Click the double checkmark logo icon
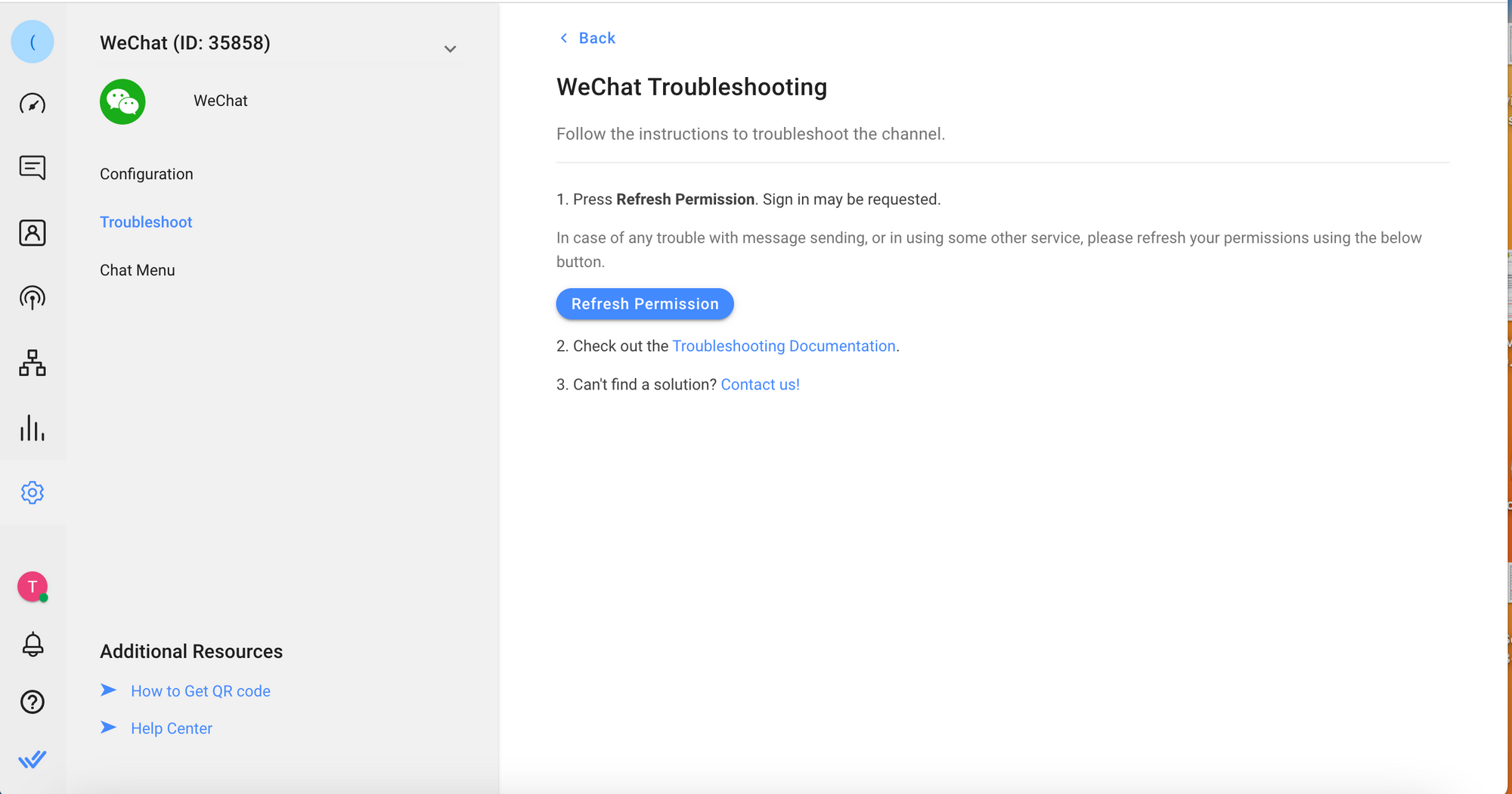1512x794 pixels. pyautogui.click(x=33, y=759)
